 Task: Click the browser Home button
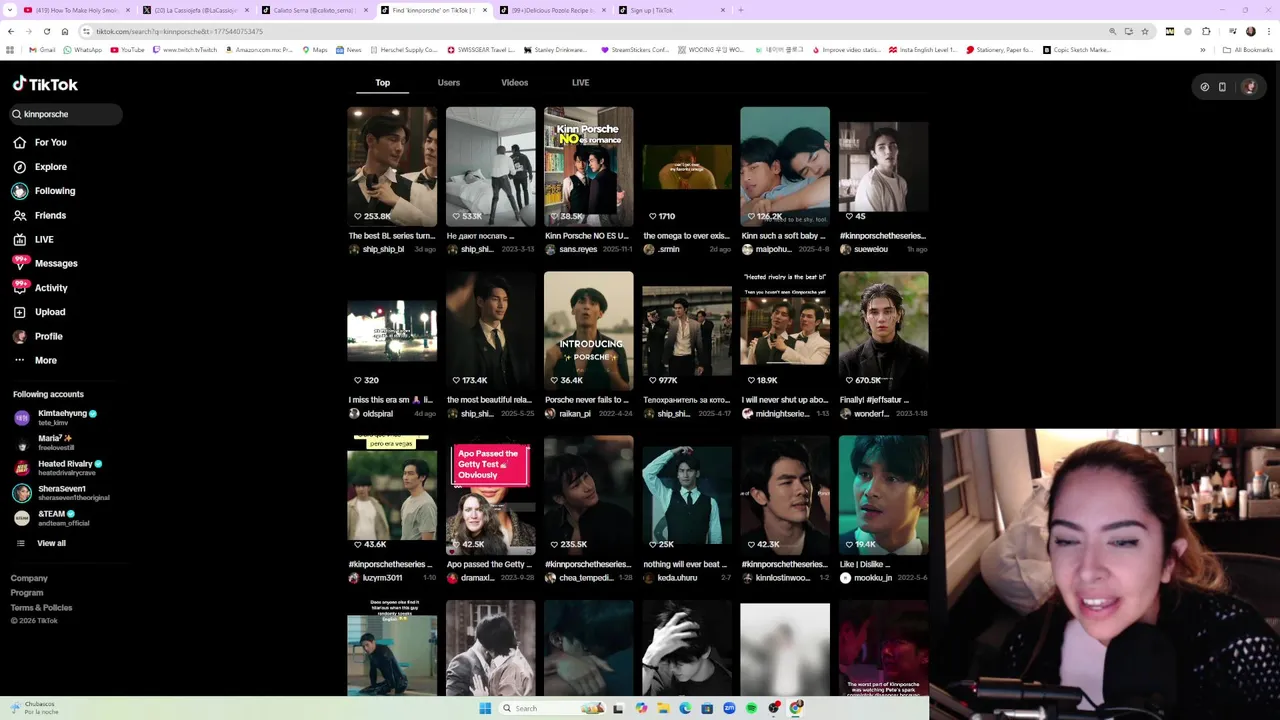(65, 31)
